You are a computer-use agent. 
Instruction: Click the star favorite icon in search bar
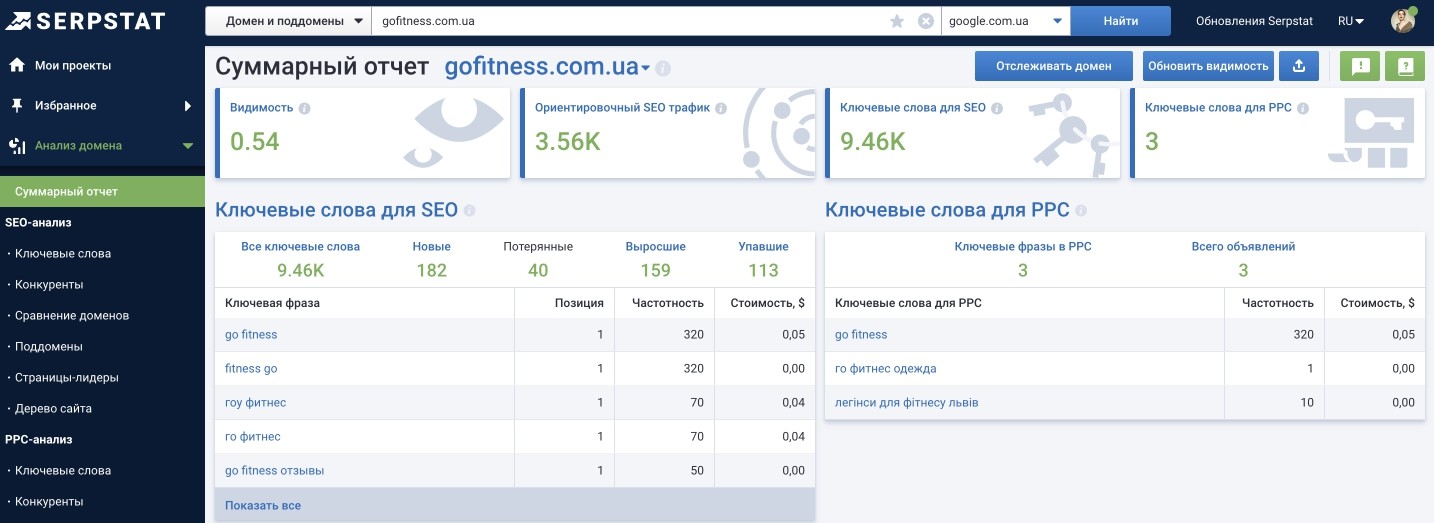897,21
